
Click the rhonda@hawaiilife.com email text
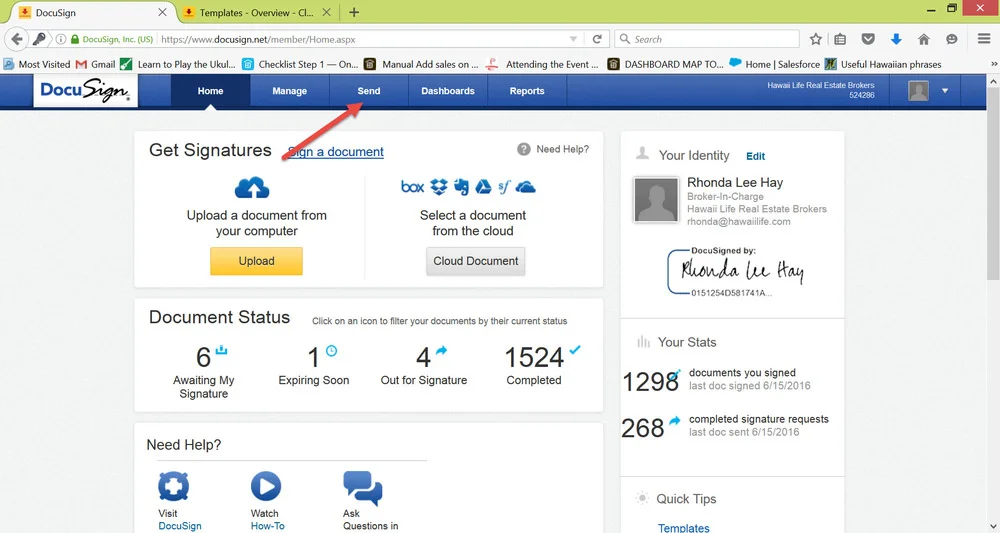click(x=739, y=222)
